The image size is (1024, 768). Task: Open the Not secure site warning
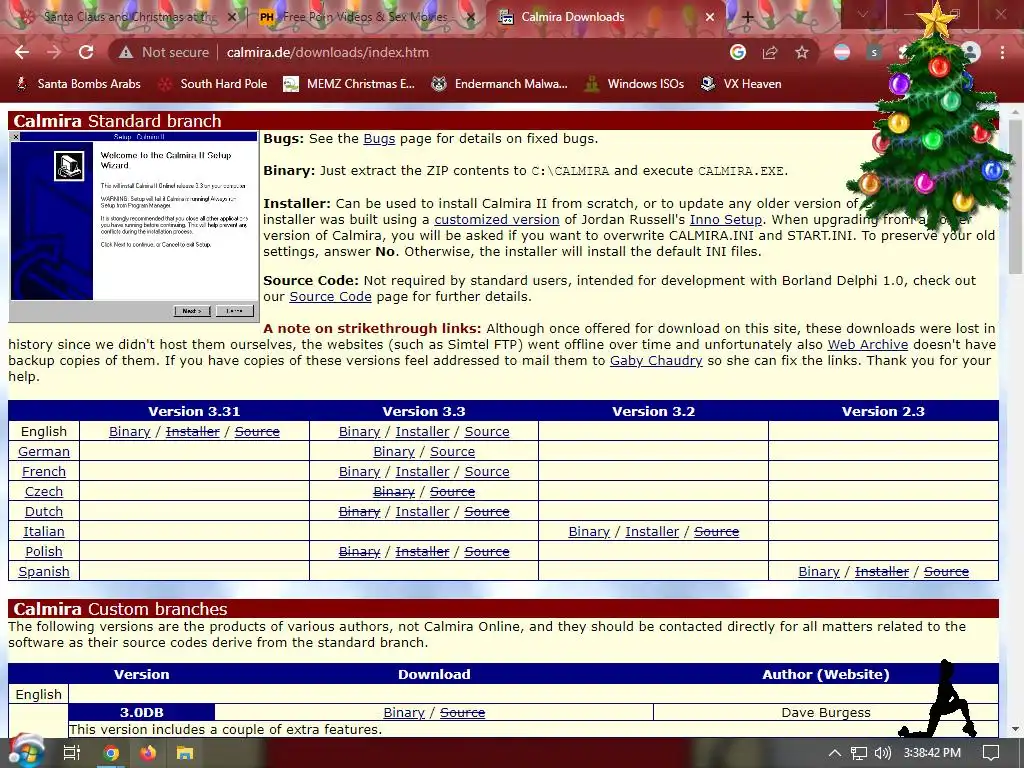(x=163, y=52)
